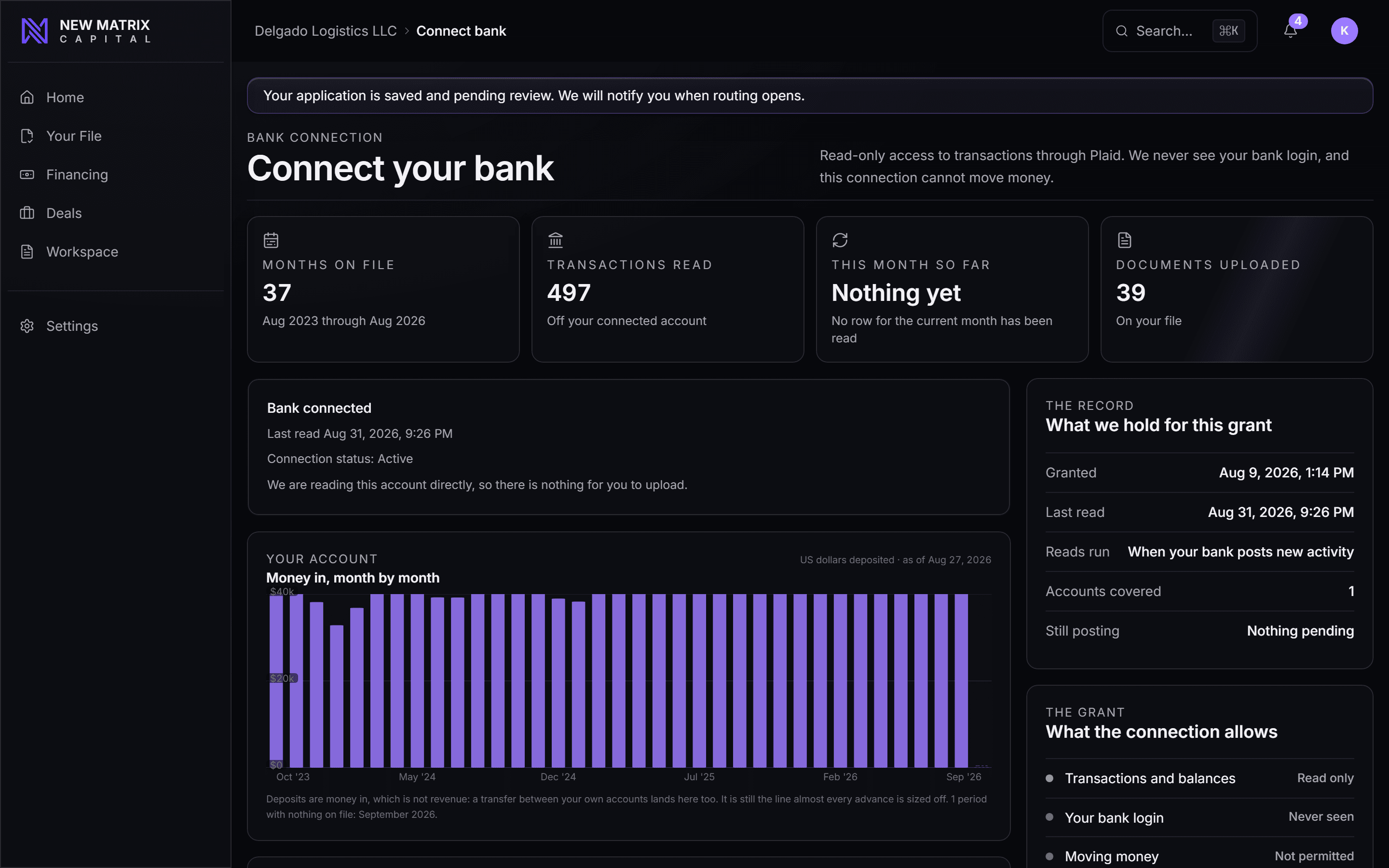The height and width of the screenshot is (868, 1389).
Task: Click Reads run When your bank posts value
Action: (x=1240, y=552)
